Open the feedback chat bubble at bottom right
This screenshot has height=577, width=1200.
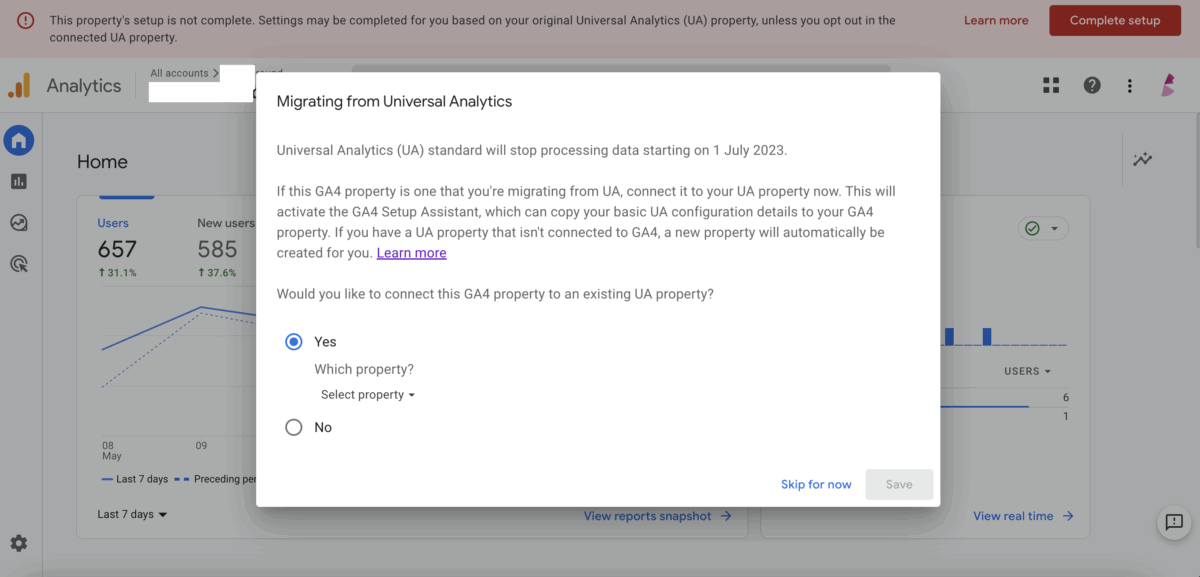(x=1173, y=523)
